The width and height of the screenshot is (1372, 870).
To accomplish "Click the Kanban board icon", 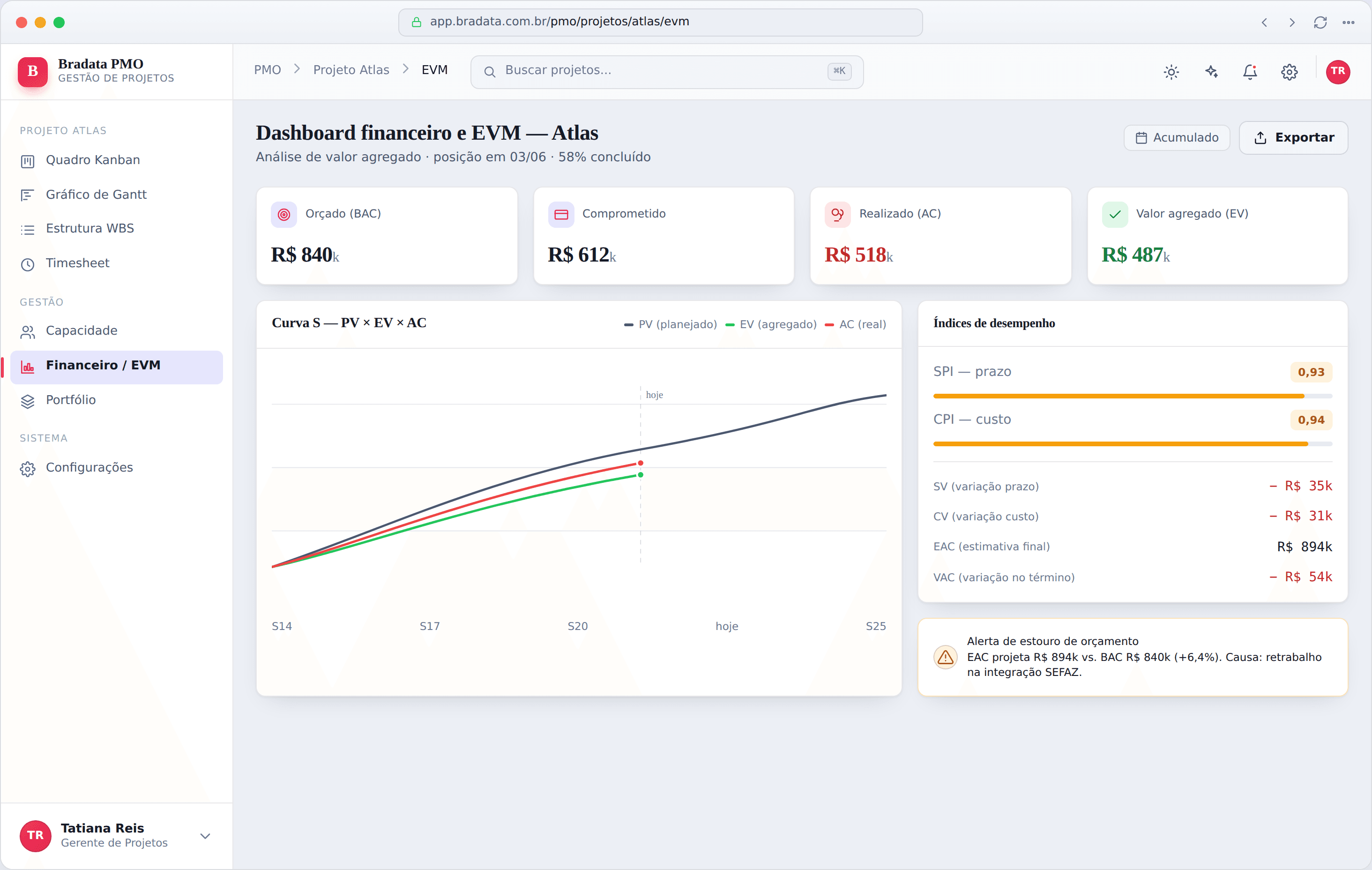I will [27, 161].
